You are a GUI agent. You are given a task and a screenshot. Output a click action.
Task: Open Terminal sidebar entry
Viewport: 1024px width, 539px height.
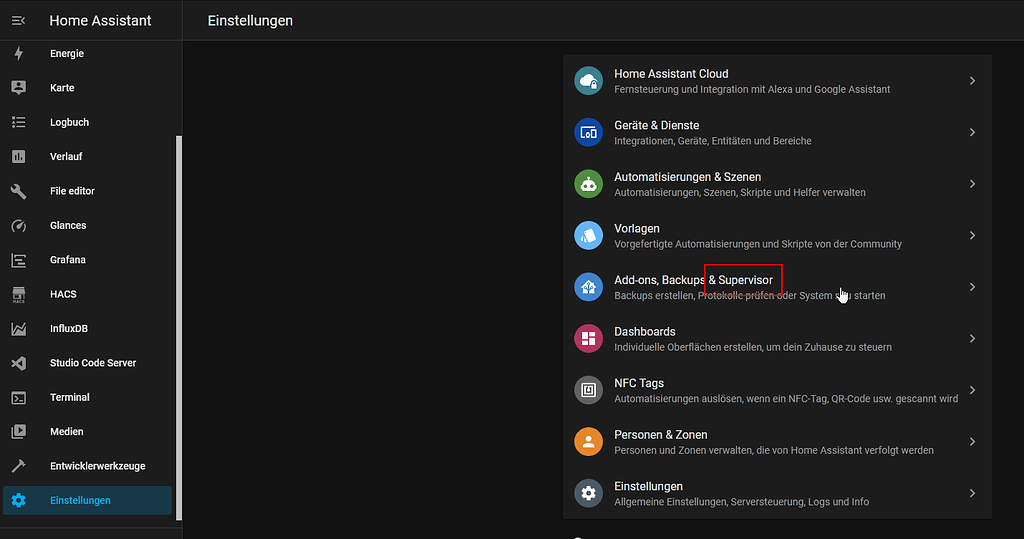(x=87, y=397)
